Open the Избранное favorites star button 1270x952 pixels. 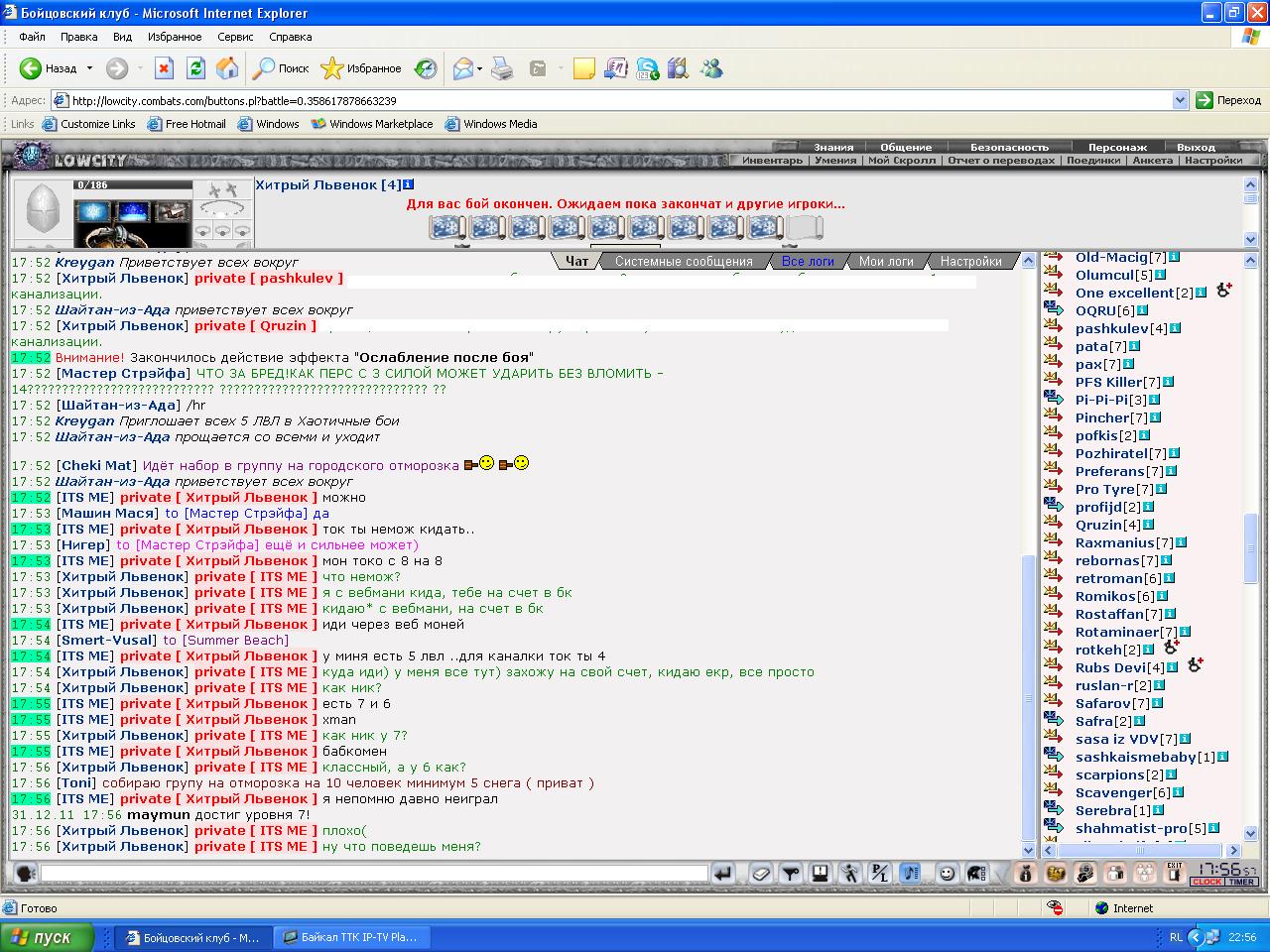point(361,68)
